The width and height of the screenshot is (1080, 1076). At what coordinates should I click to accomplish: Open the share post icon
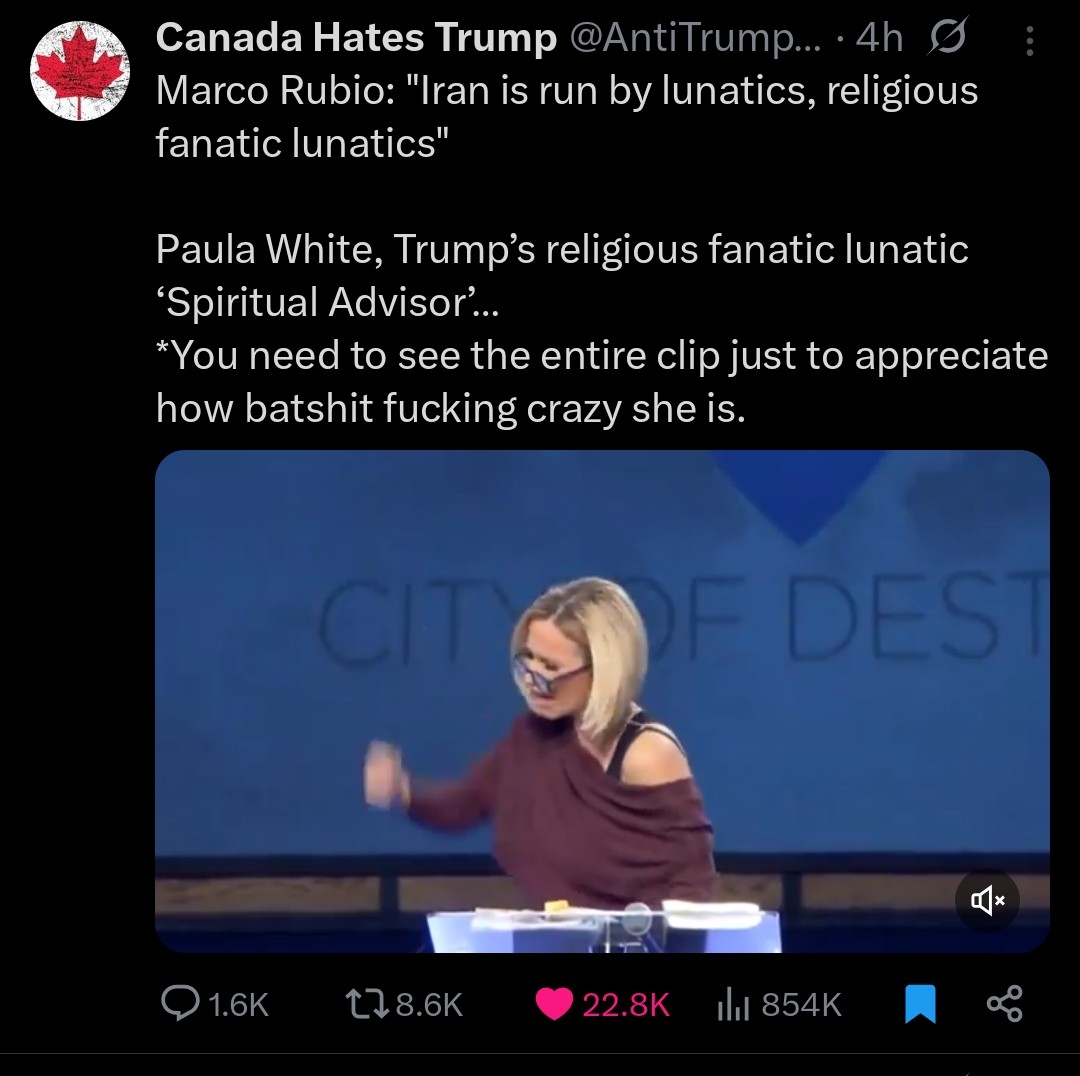tap(1005, 1004)
